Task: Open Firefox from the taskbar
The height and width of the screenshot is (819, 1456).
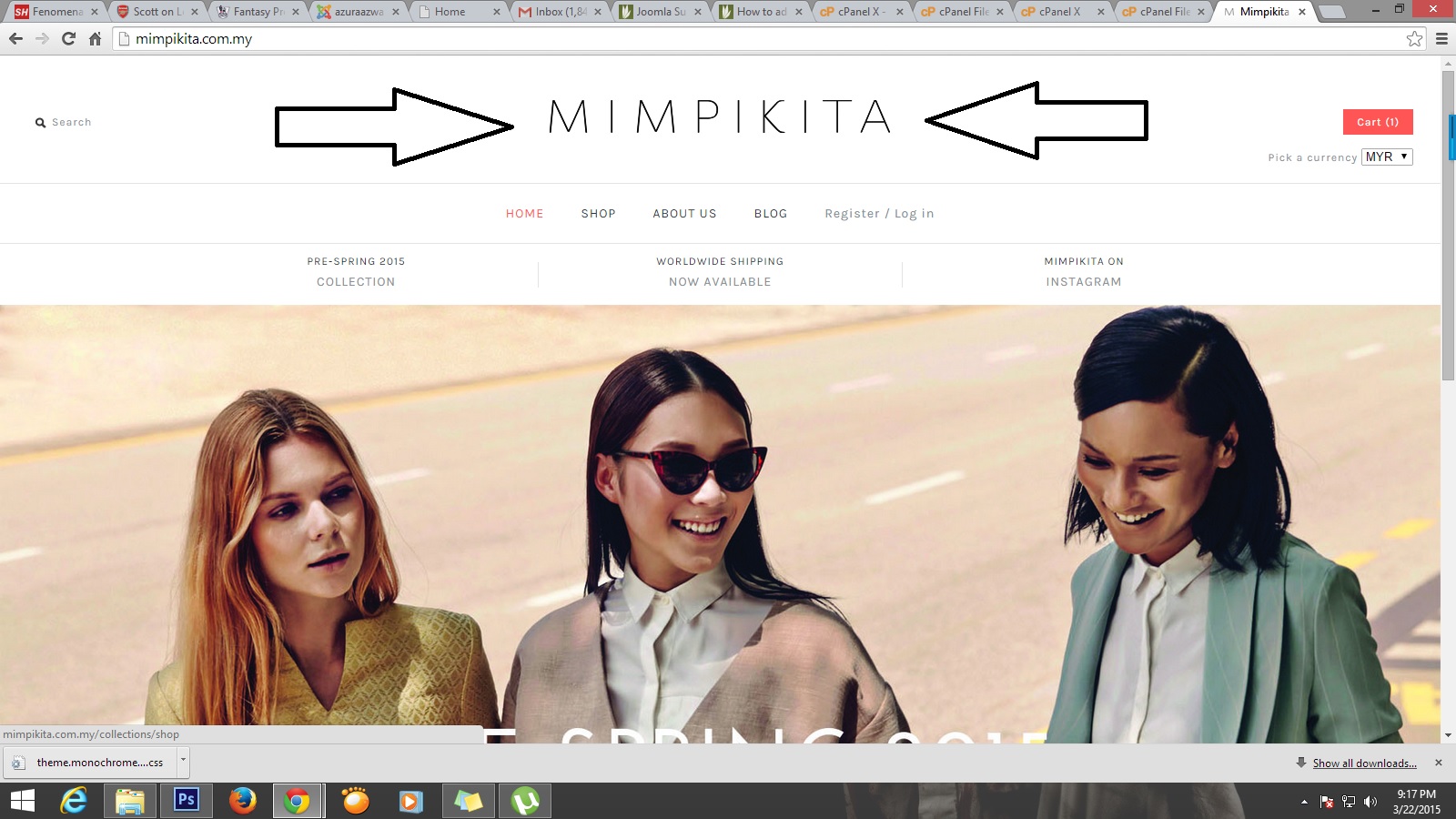Action: pyautogui.click(x=242, y=801)
